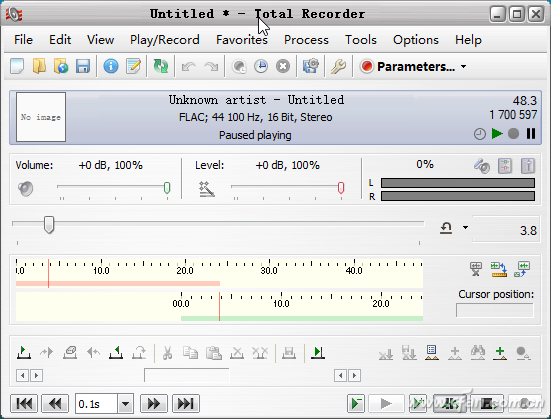The height and width of the screenshot is (419, 551).
Task: Click the eraser clear-selection icon
Action: pyautogui.click(x=70, y=352)
